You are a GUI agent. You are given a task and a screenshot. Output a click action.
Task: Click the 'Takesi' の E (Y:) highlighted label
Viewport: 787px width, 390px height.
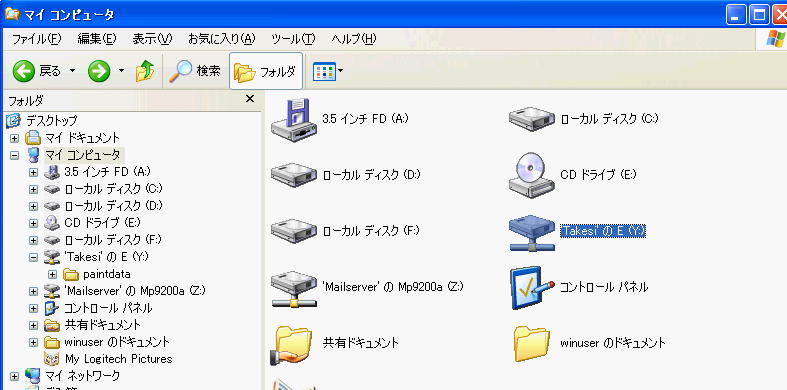point(603,231)
